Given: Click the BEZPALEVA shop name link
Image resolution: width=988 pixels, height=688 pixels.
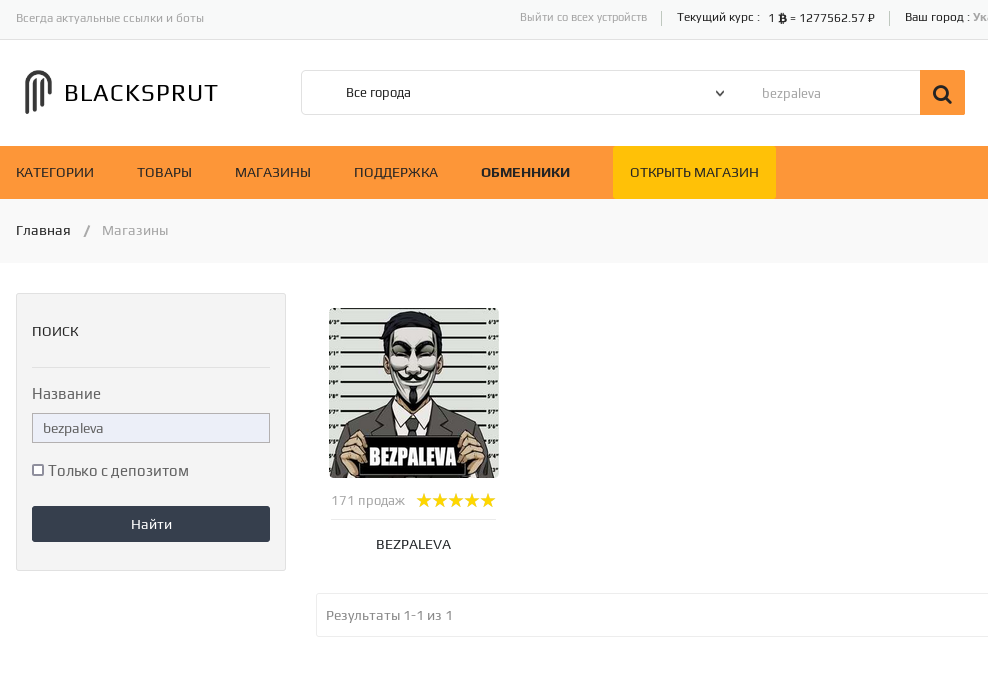Looking at the screenshot, I should [413, 544].
